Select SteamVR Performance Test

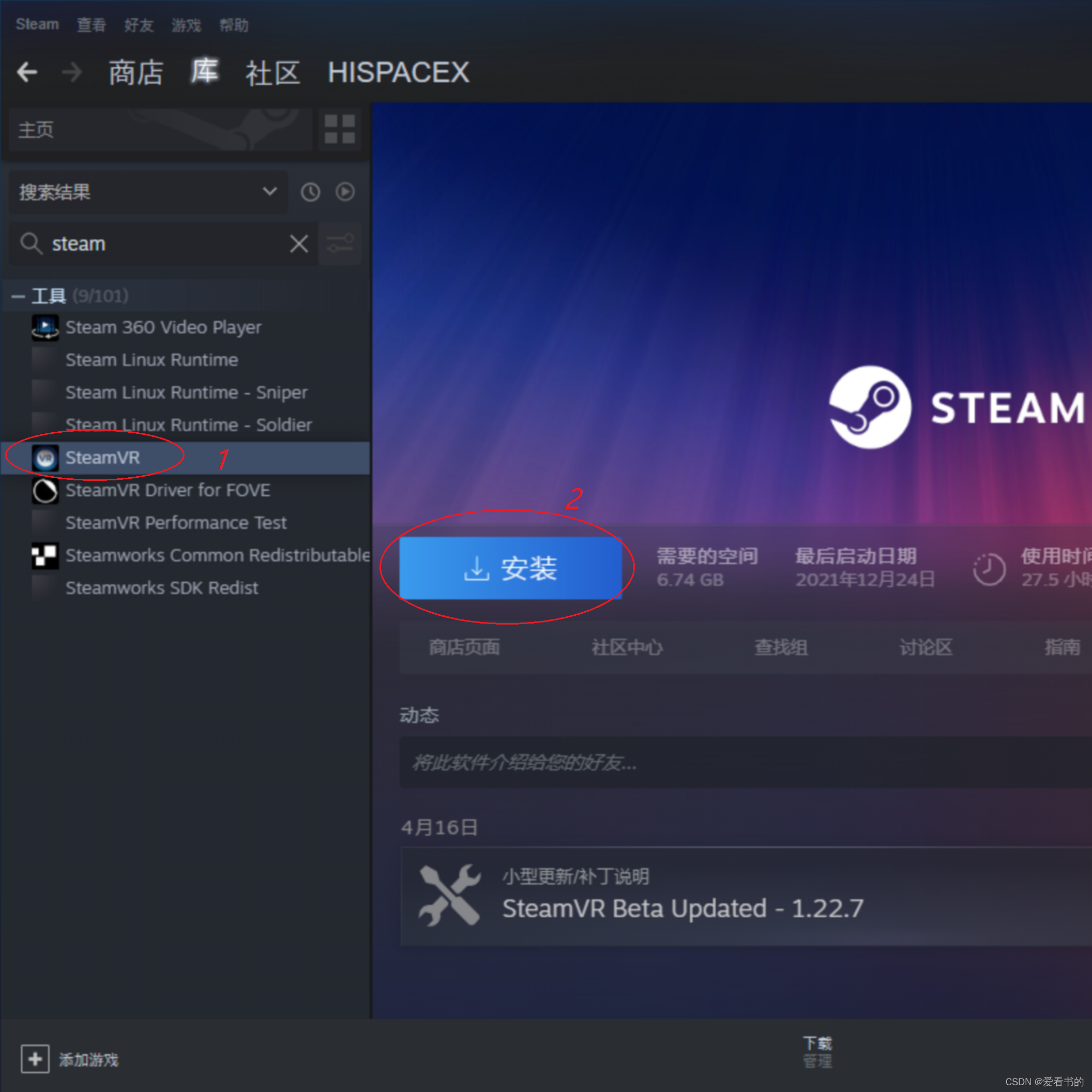176,523
